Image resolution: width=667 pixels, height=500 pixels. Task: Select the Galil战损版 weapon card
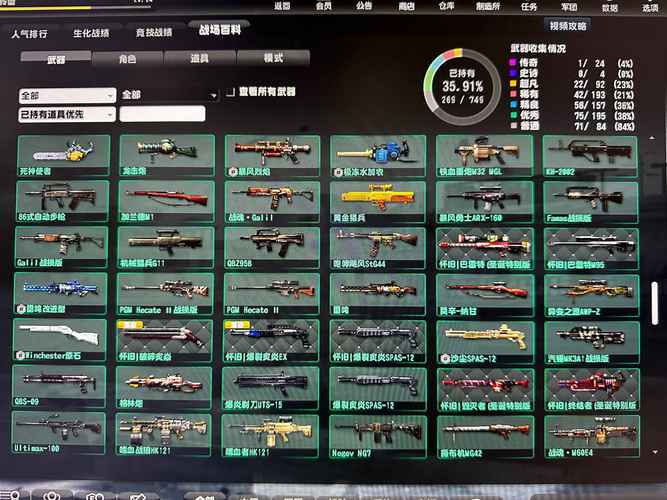[x=61, y=247]
